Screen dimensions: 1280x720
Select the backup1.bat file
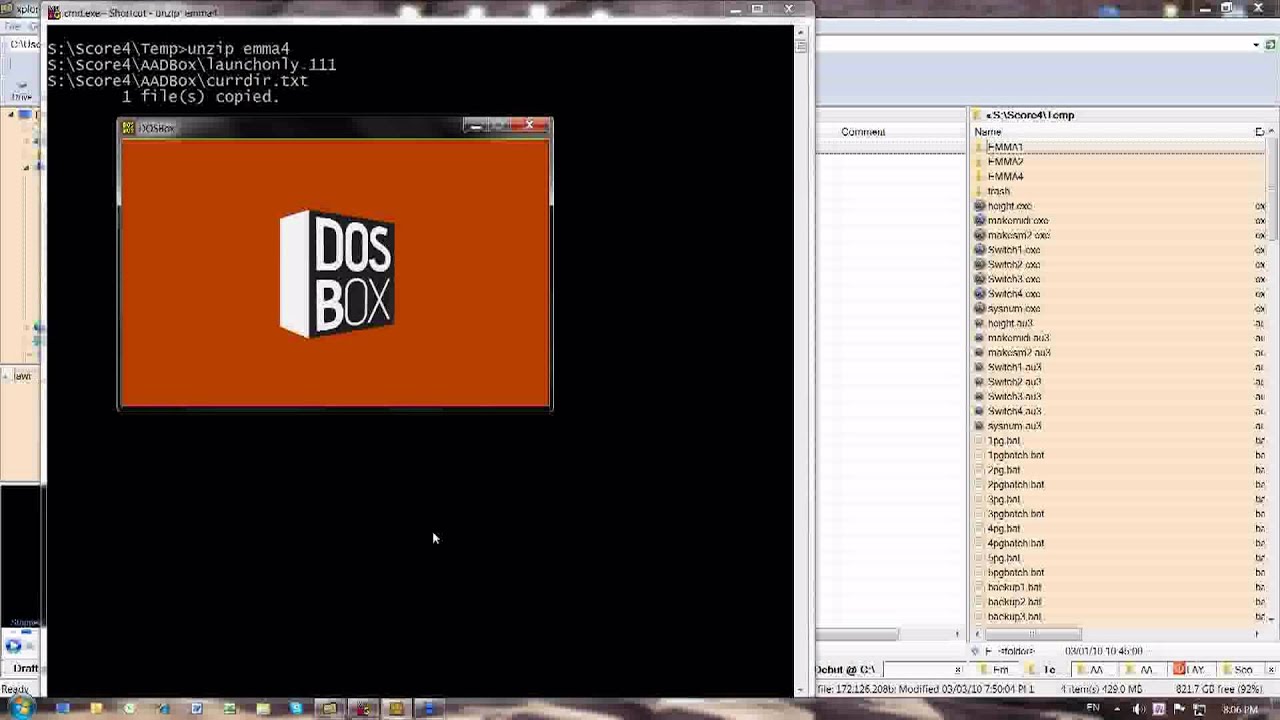point(1014,587)
